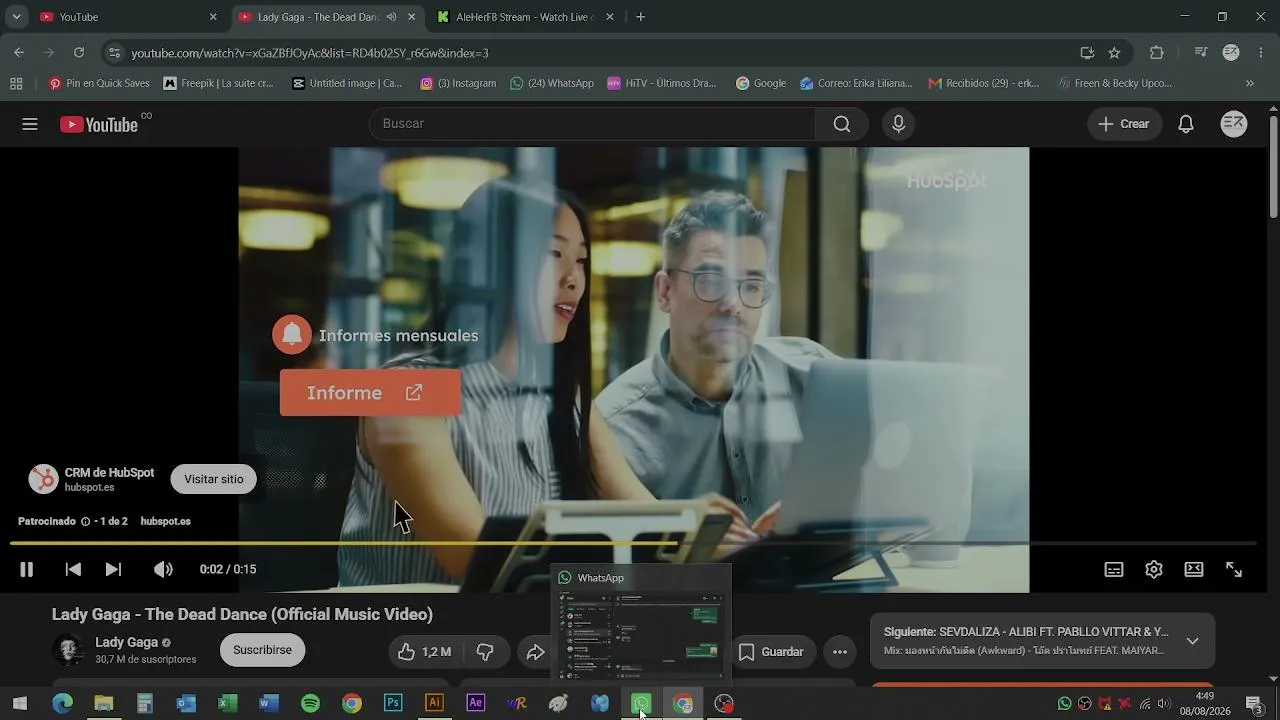Open the Chrome three-dot menu
1280x720 pixels.
pos(1261,53)
